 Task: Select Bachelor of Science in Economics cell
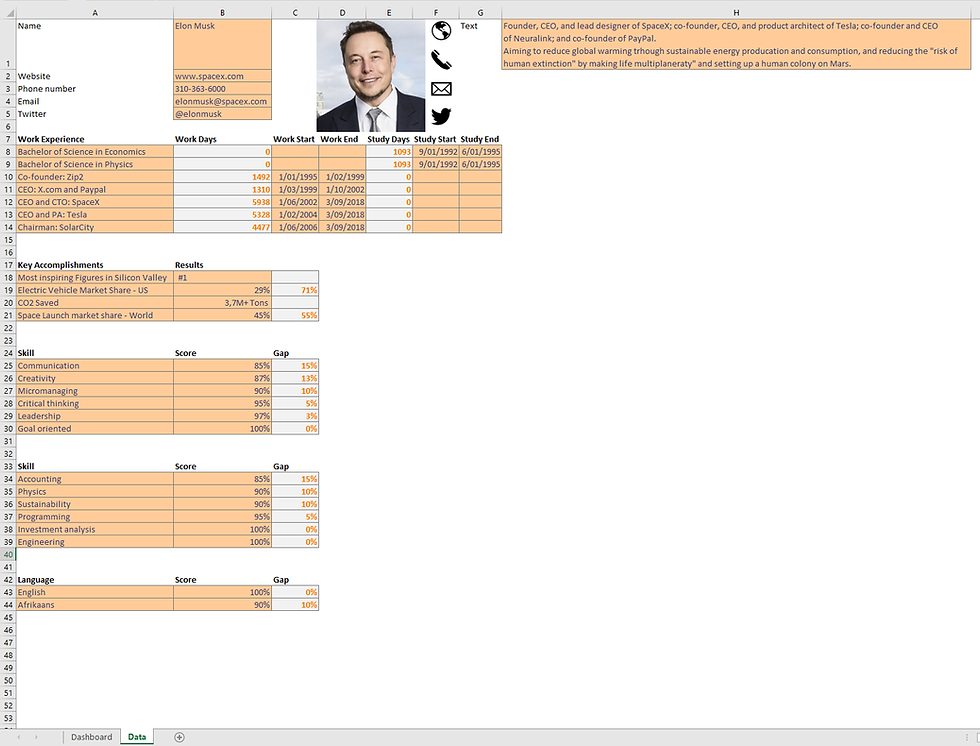pos(95,152)
